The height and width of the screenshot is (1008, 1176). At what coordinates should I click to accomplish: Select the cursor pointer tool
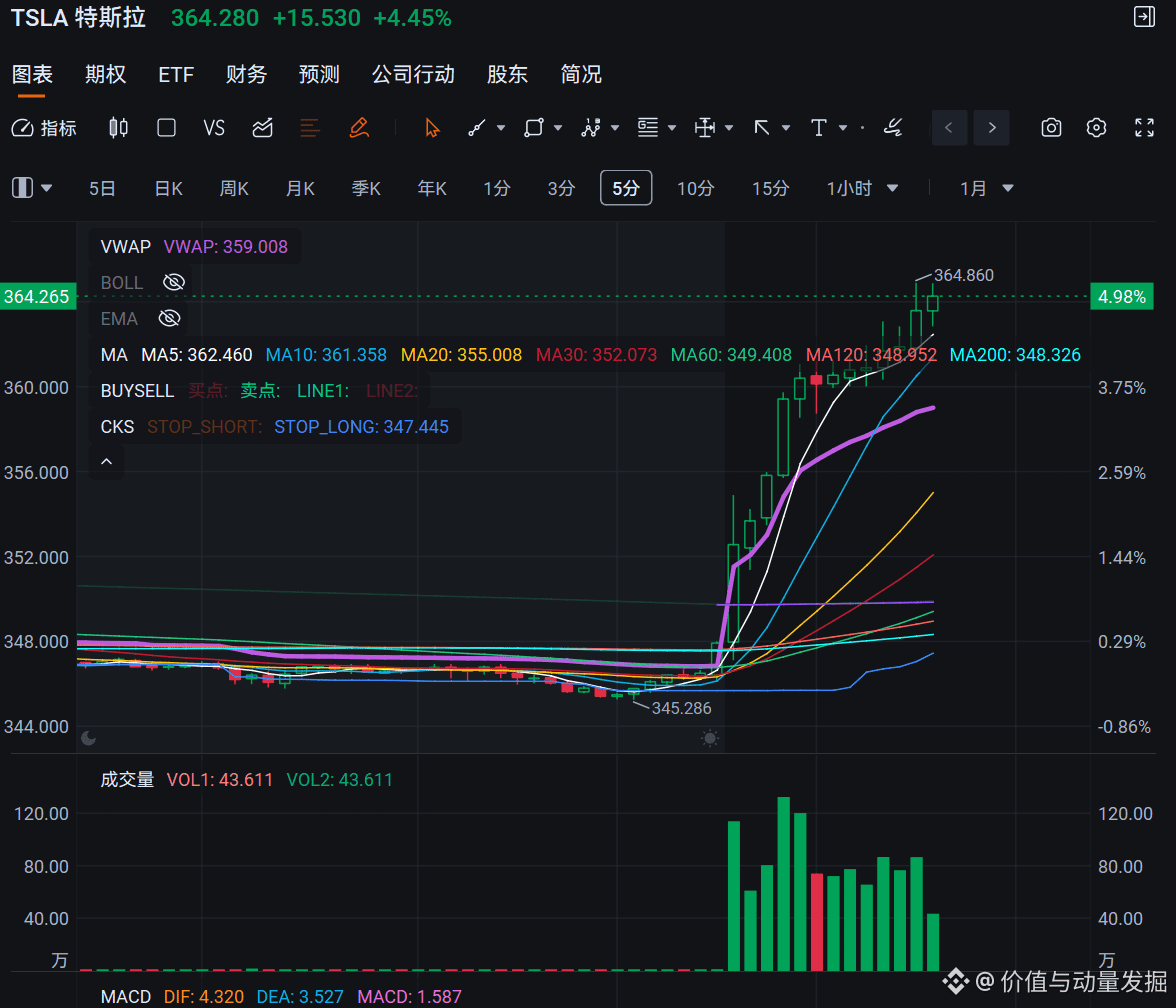(x=432, y=128)
